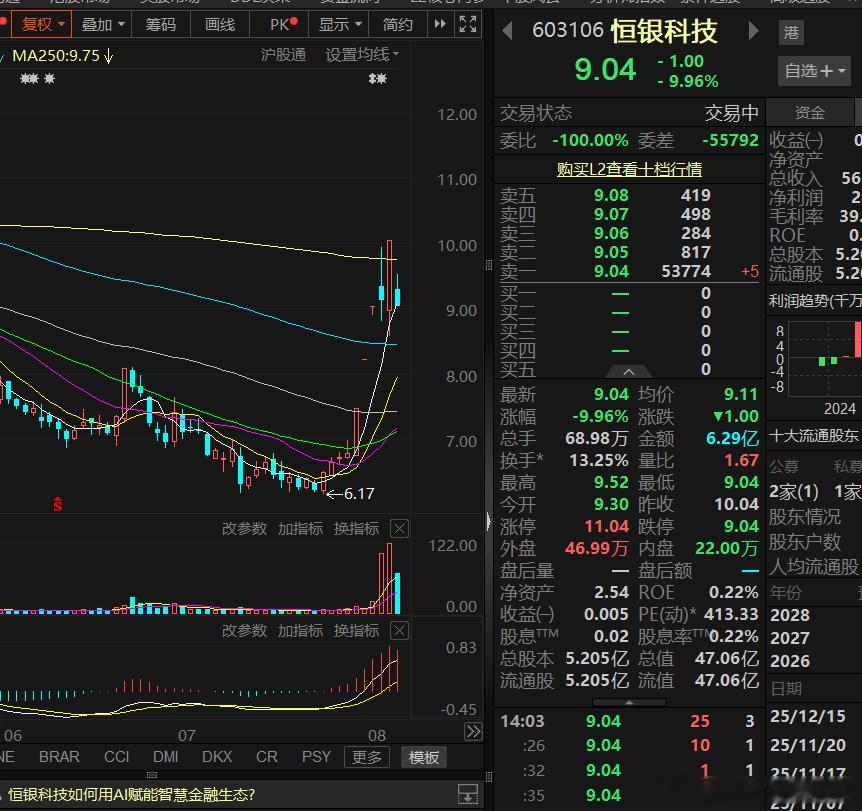Click 换指标 in the volume panel
This screenshot has width=862, height=811.
[x=356, y=528]
